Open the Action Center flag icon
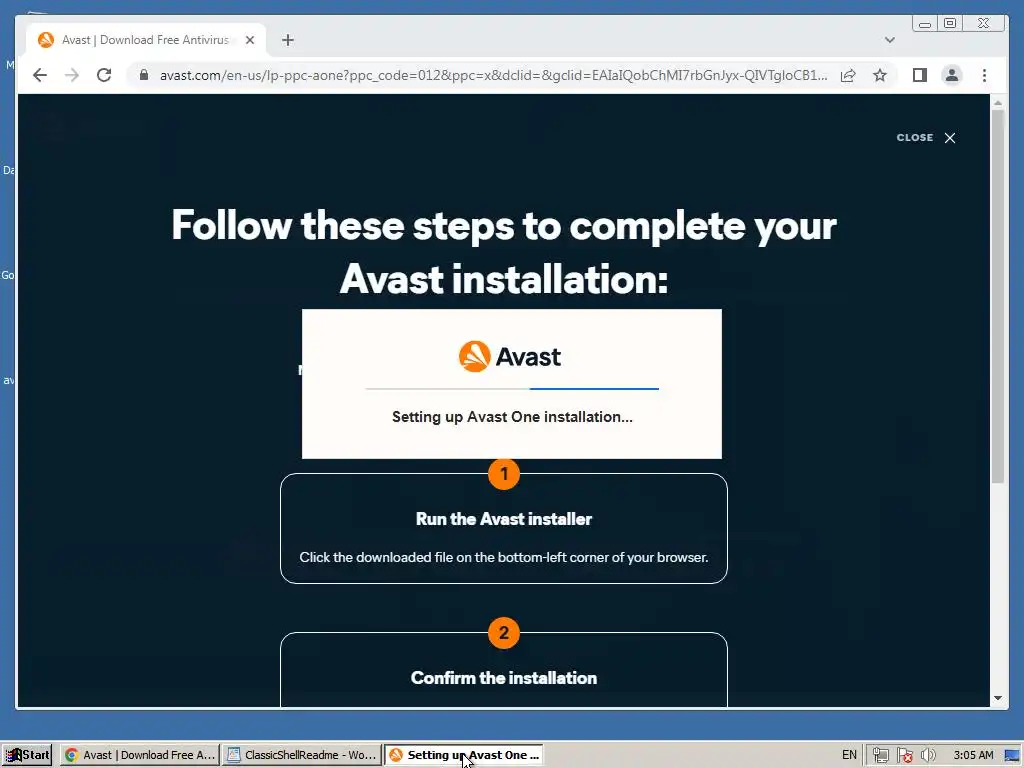Screen dimensions: 1024x768 [x=904, y=756]
